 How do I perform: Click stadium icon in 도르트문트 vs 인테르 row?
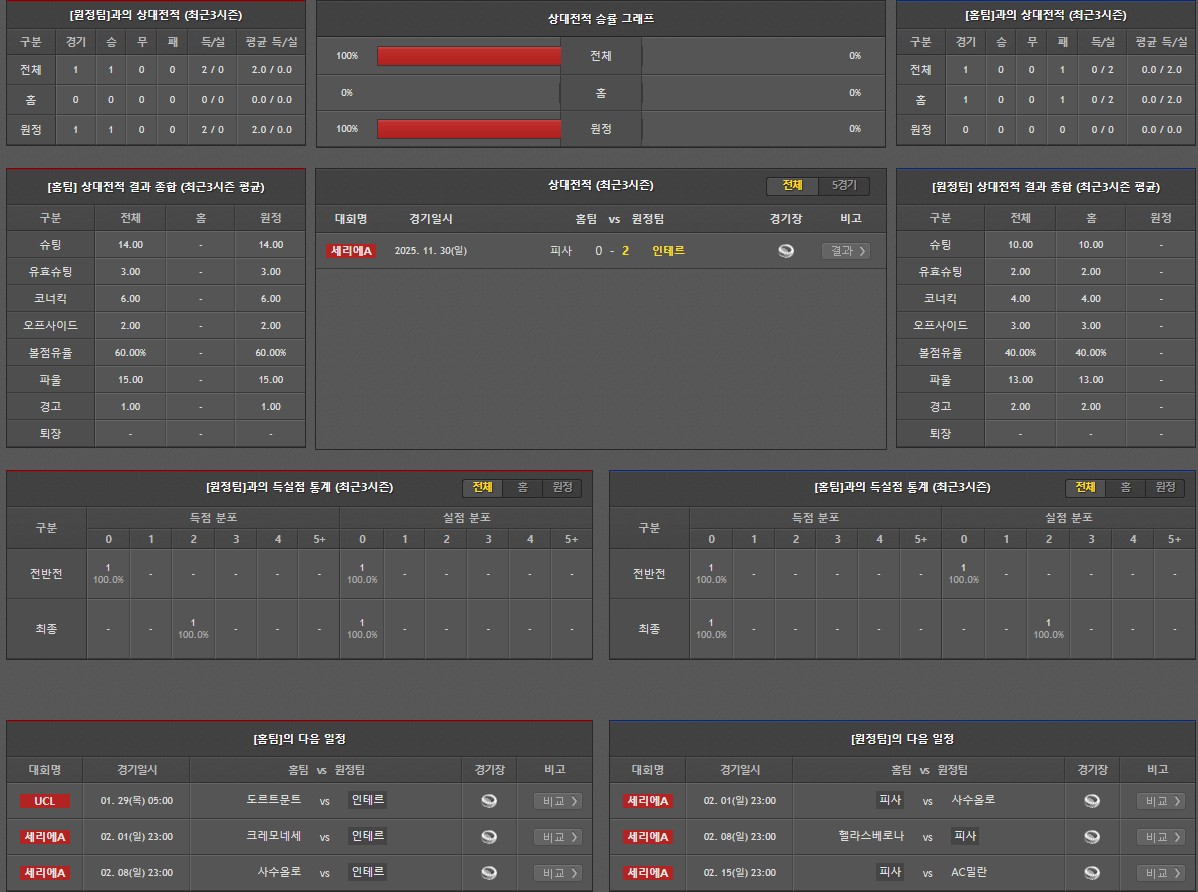tap(489, 801)
